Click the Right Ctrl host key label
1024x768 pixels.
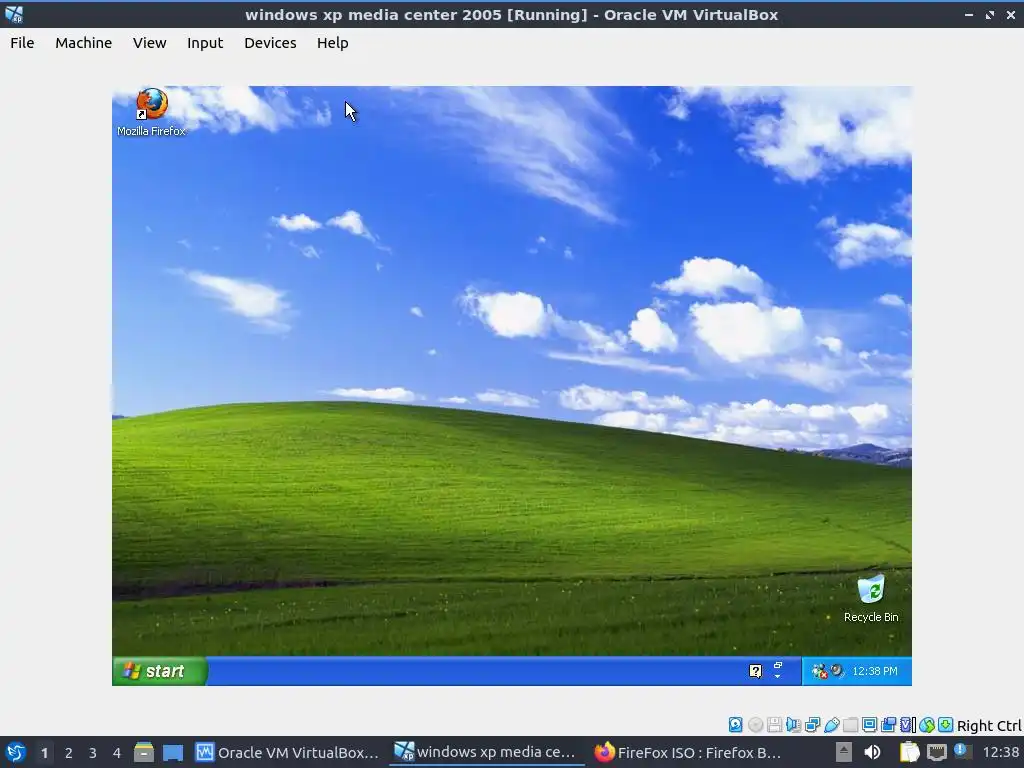(x=989, y=726)
